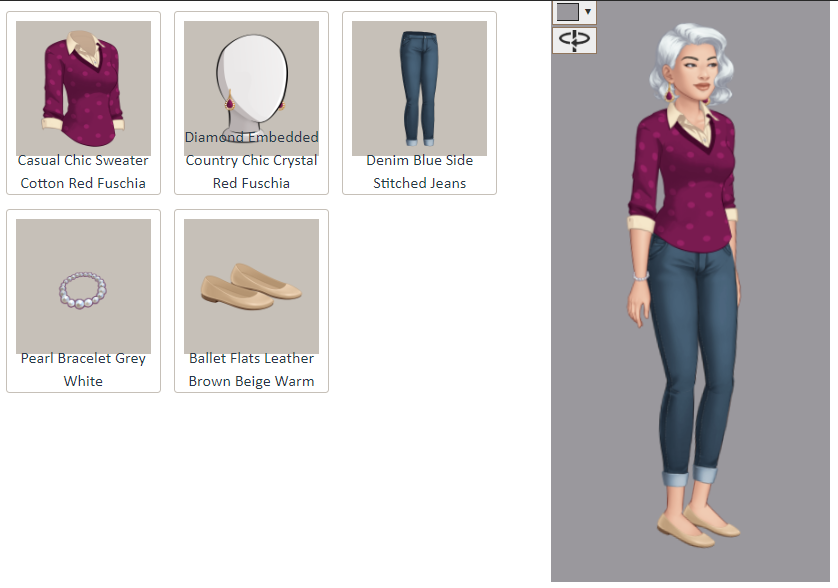Select the beige ballet flats thumbnail
The width and height of the screenshot is (838, 588).
[251, 286]
